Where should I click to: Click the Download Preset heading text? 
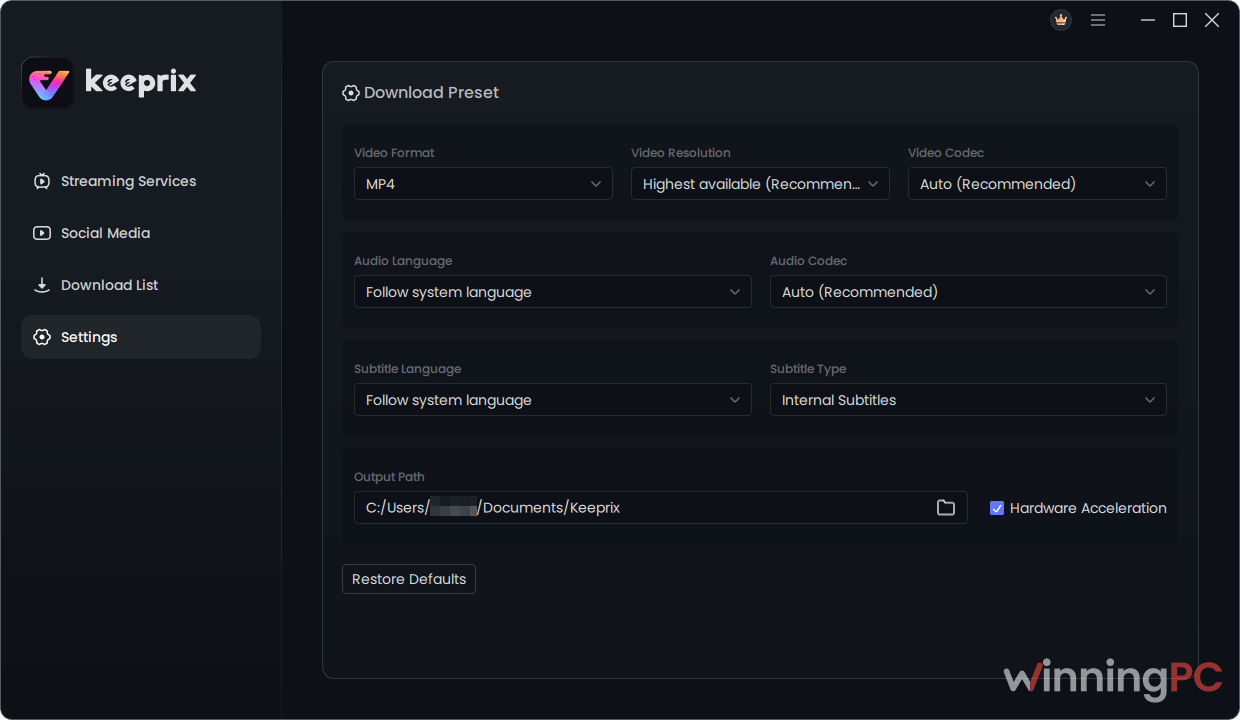pos(431,93)
